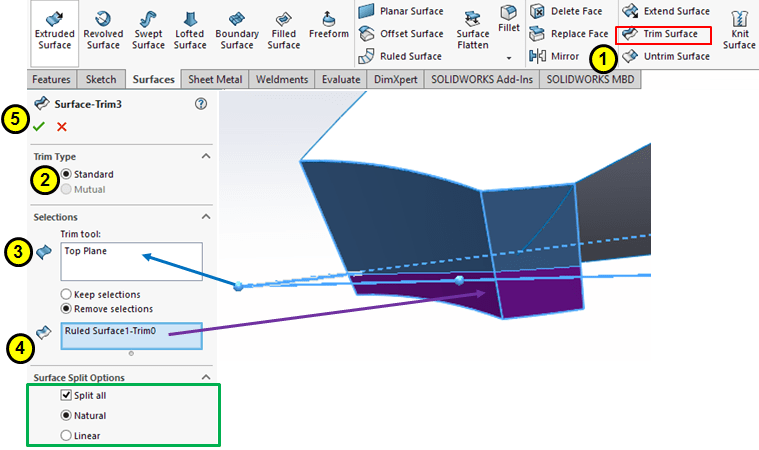Open the Evaluate tab

[343, 80]
